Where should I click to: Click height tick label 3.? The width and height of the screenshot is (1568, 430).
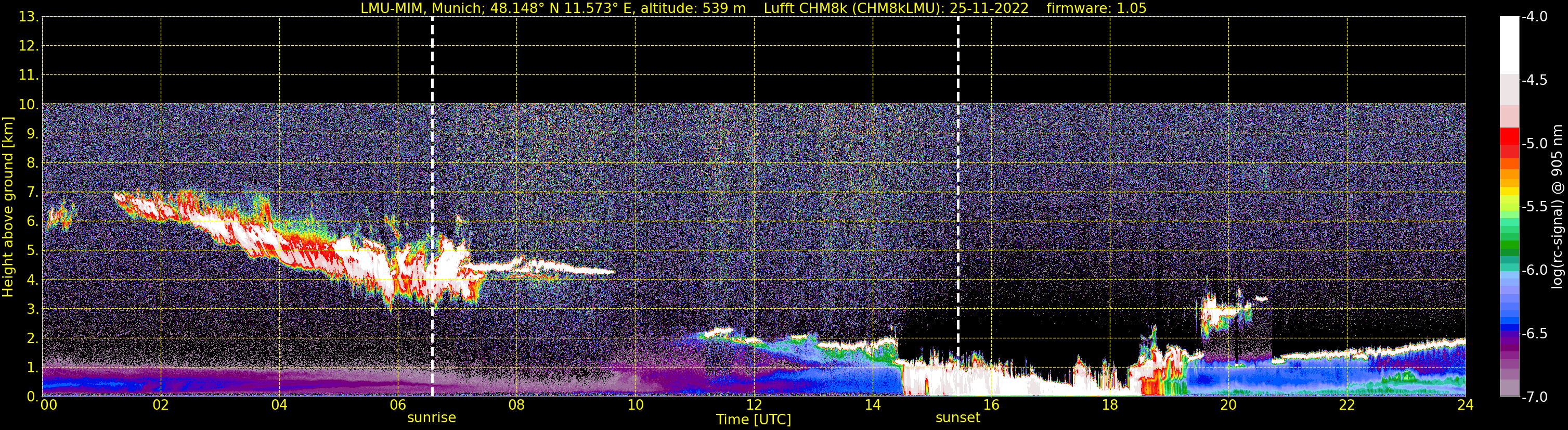point(32,309)
